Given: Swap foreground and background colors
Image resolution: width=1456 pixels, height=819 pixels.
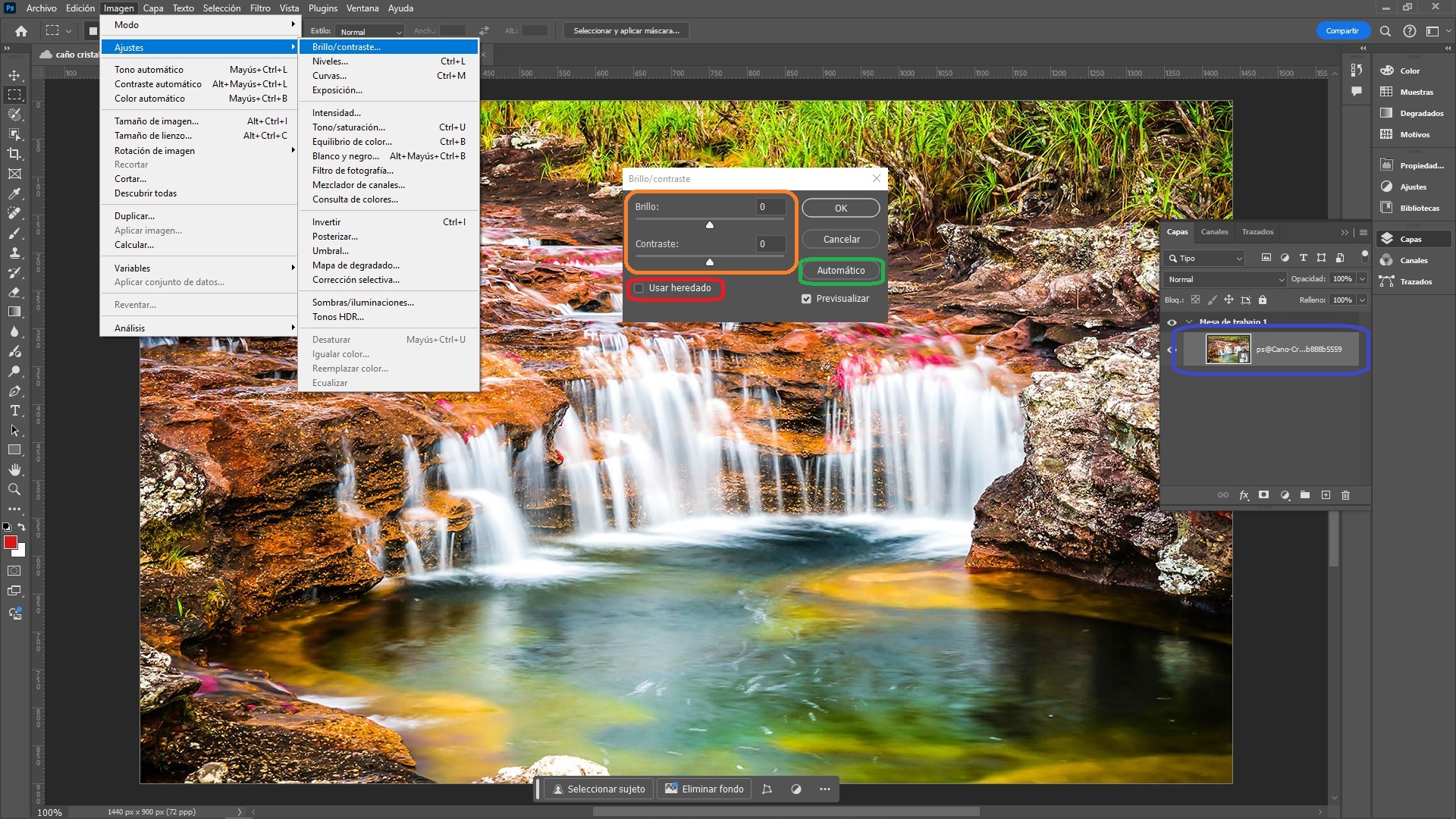Looking at the screenshot, I should 22,526.
